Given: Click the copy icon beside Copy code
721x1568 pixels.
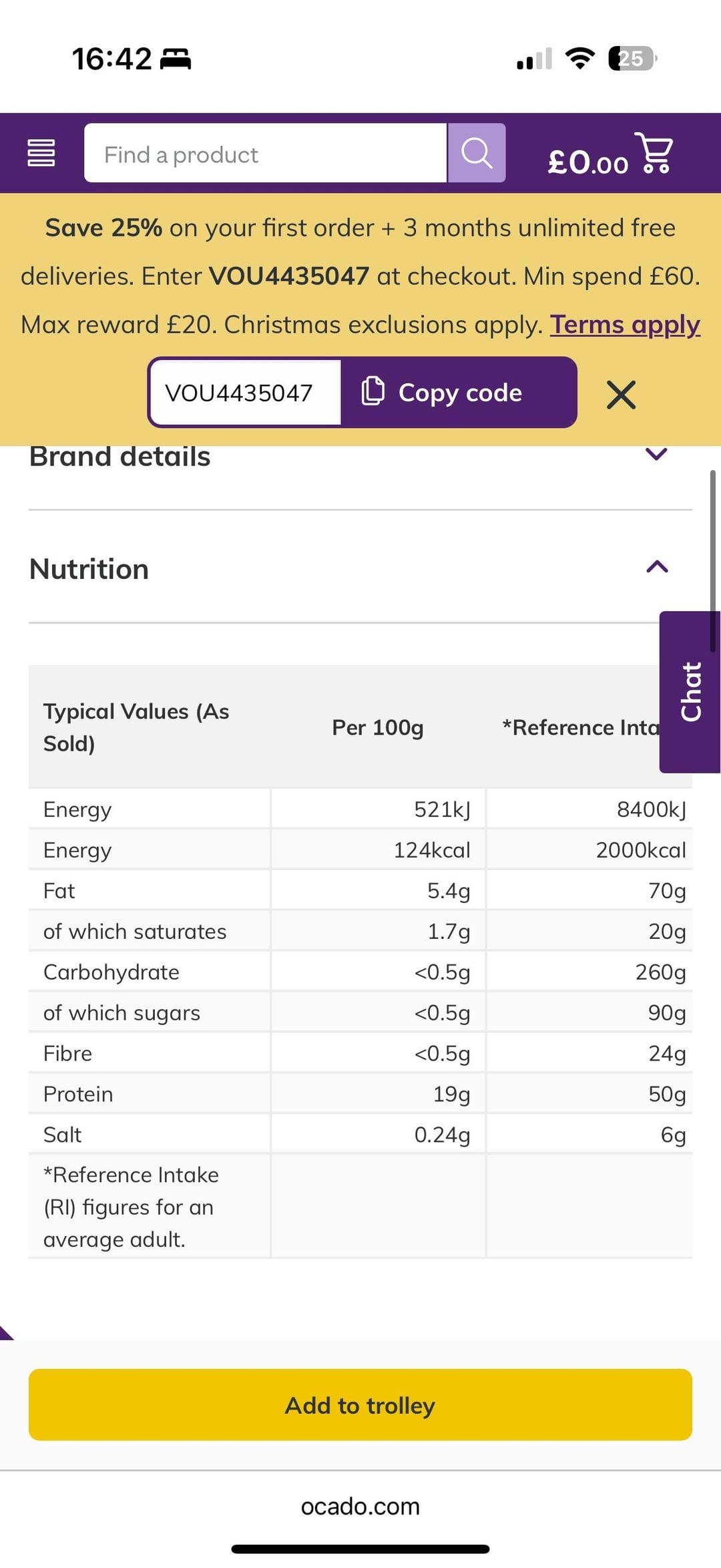Looking at the screenshot, I should (373, 391).
